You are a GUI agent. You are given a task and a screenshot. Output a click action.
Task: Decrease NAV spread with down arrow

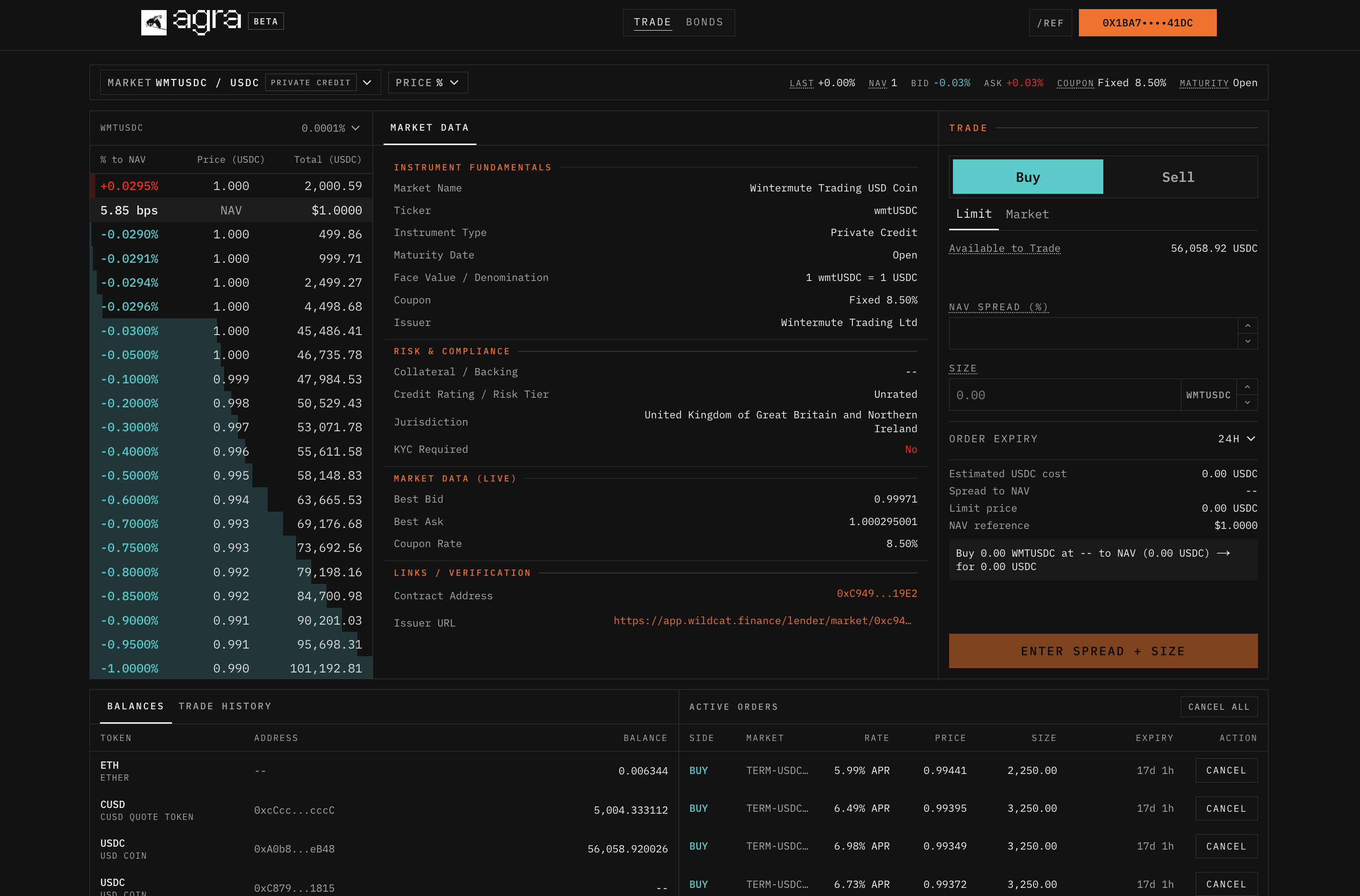pyautogui.click(x=1247, y=341)
